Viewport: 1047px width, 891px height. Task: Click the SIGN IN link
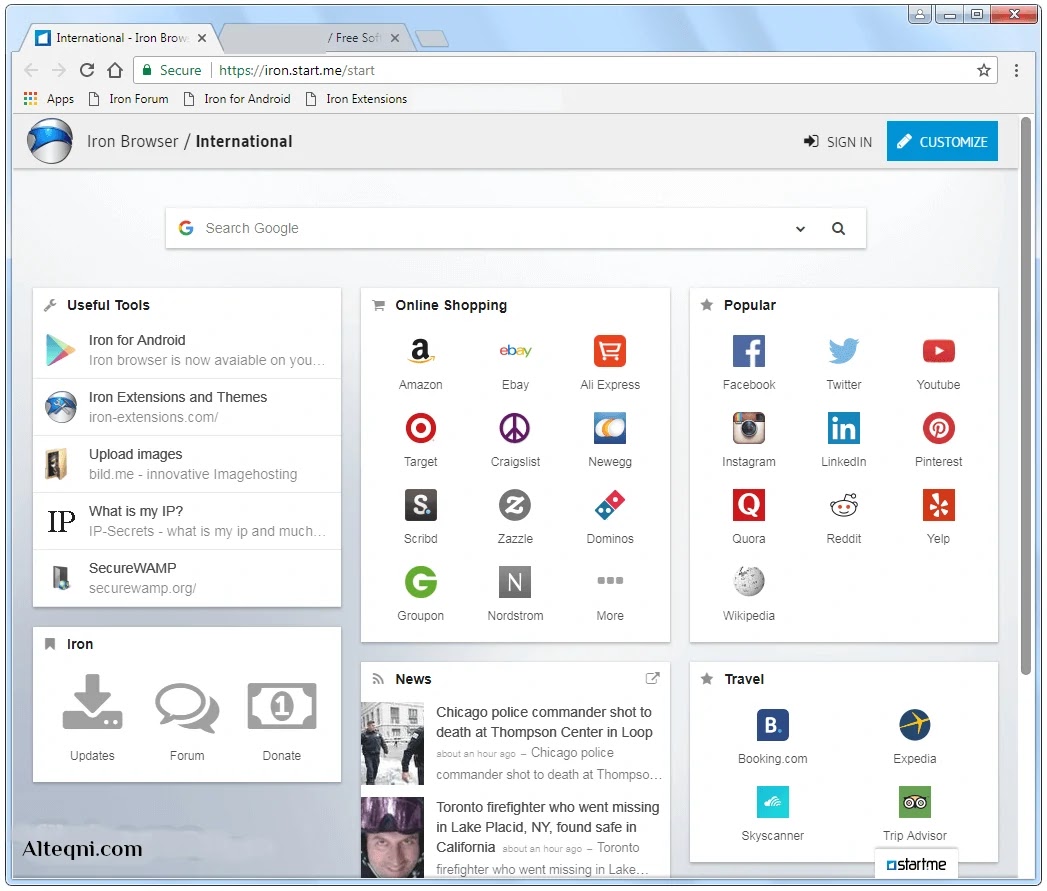[838, 142]
